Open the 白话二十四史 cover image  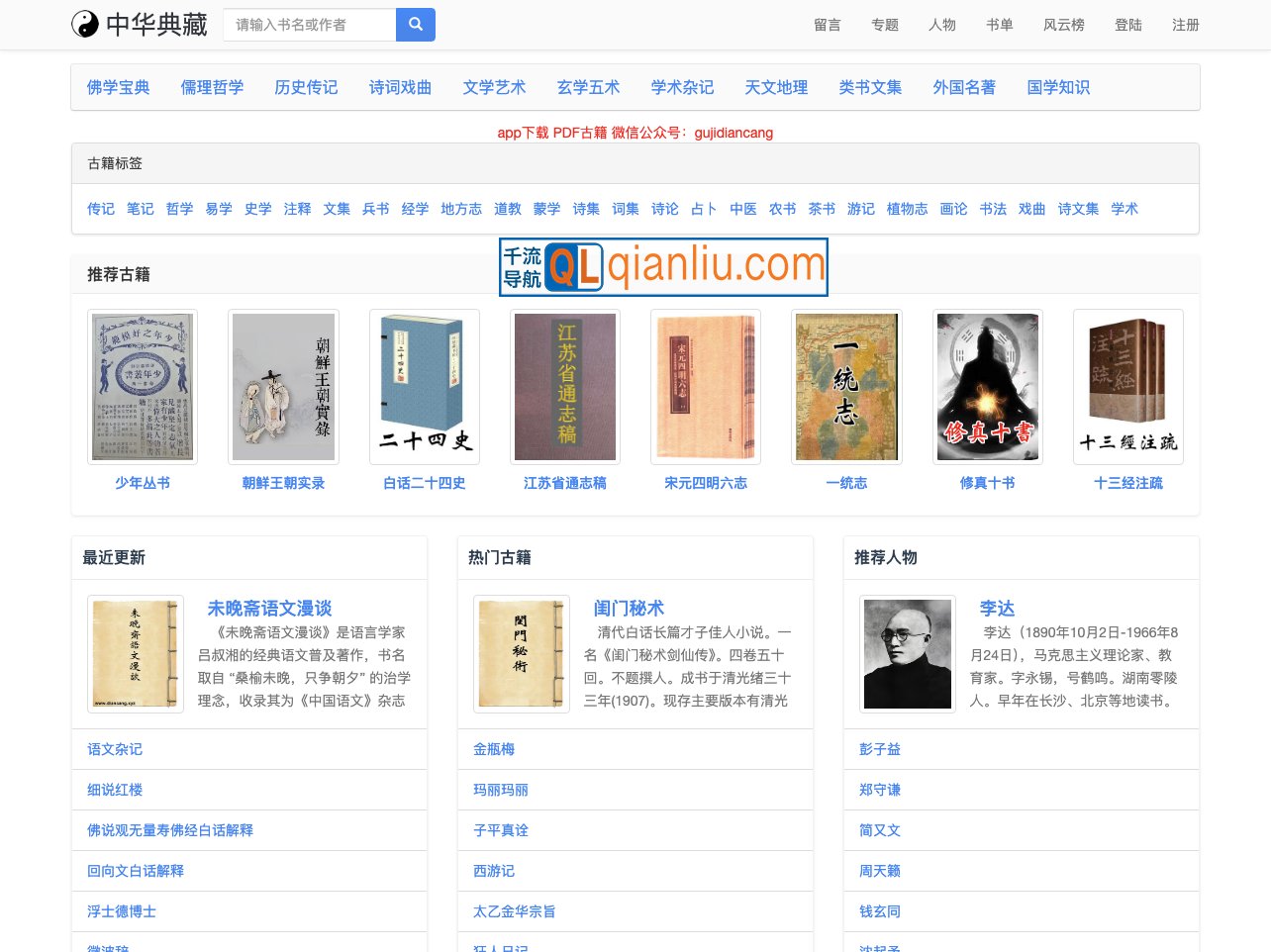pos(424,386)
